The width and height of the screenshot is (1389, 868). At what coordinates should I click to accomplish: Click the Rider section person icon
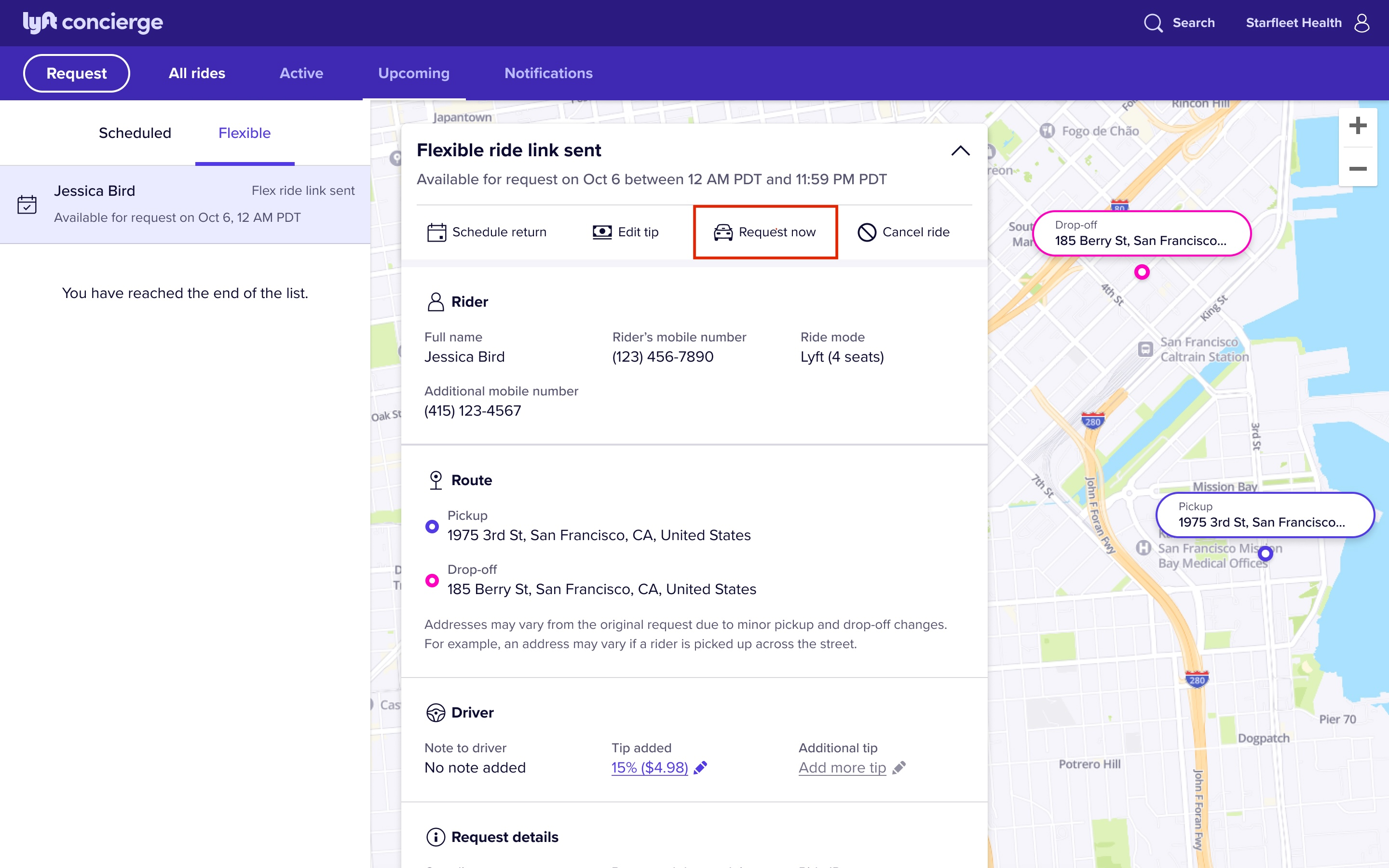[436, 301]
